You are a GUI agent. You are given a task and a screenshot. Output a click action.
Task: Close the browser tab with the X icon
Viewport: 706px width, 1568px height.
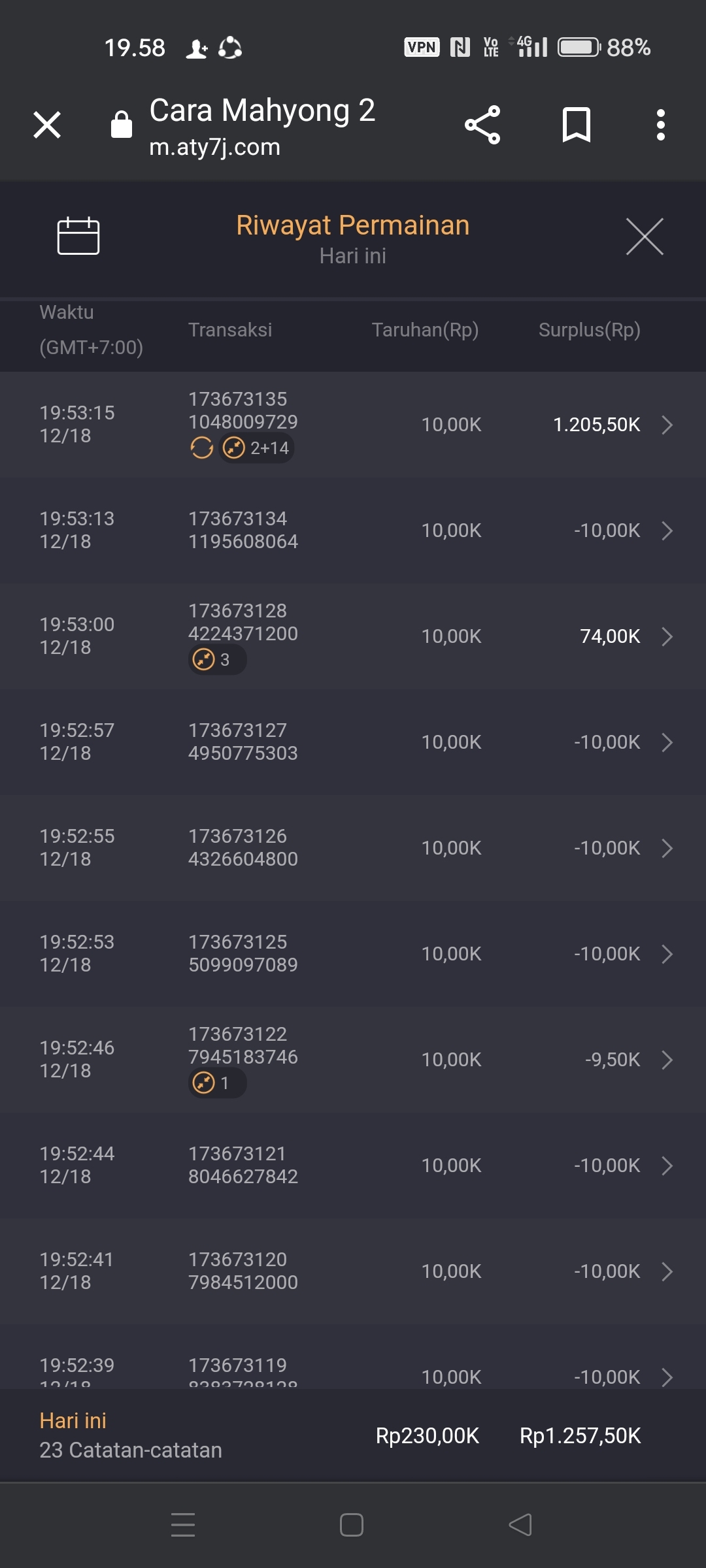(x=47, y=125)
